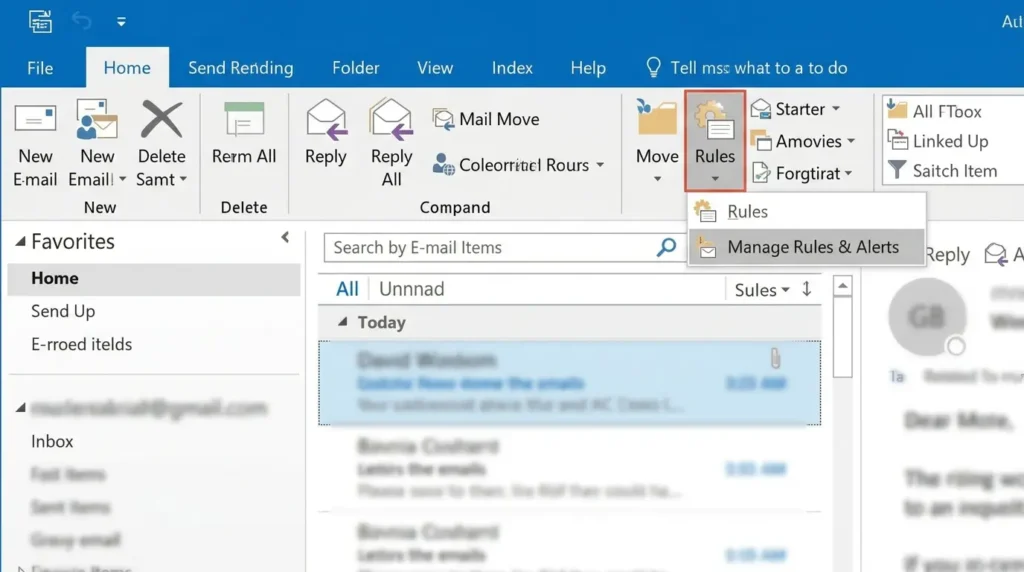Open the Delete Samt dropdown arrow
The height and width of the screenshot is (572, 1024).
click(x=184, y=179)
